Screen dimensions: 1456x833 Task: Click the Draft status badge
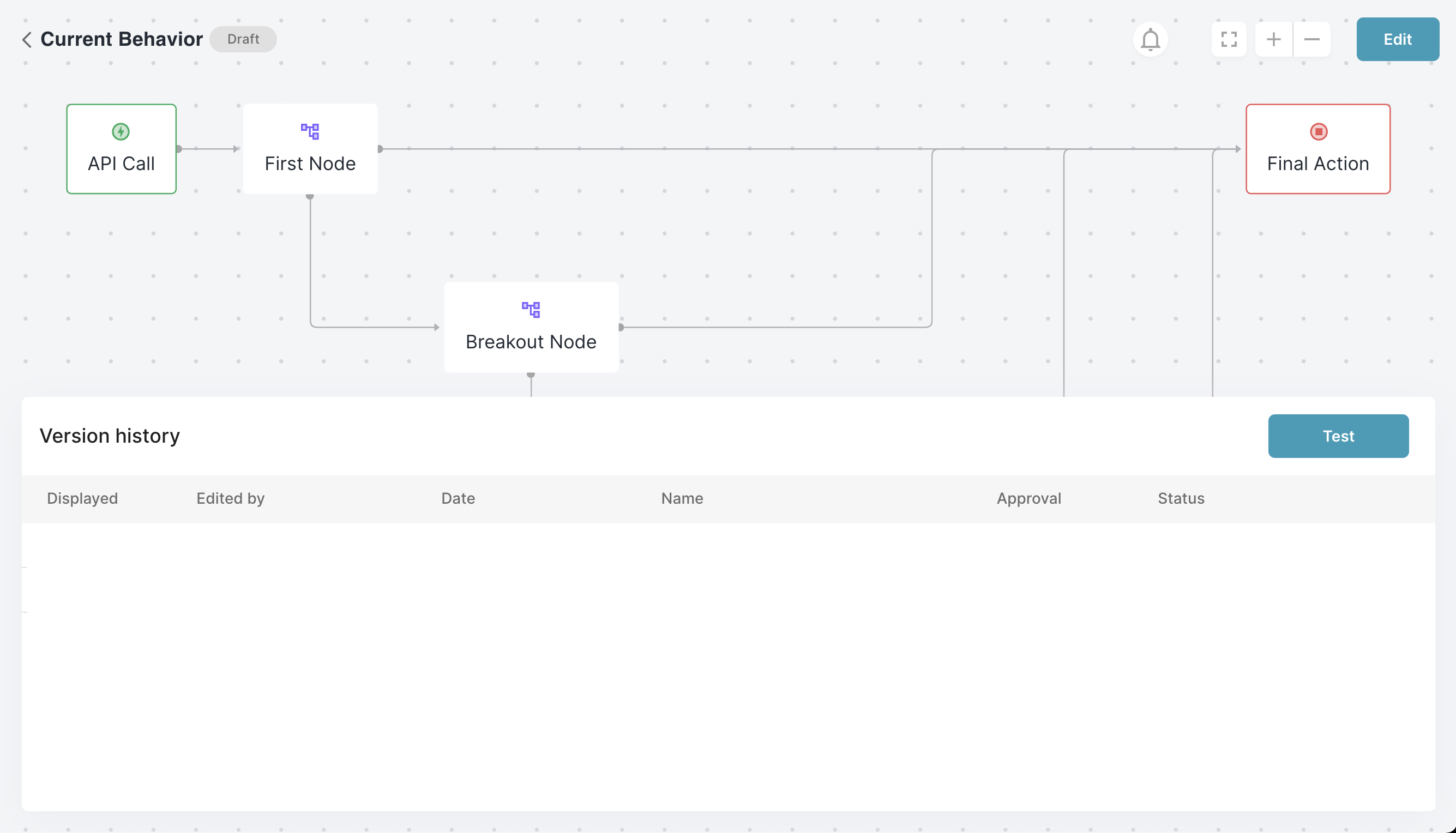pyautogui.click(x=243, y=39)
